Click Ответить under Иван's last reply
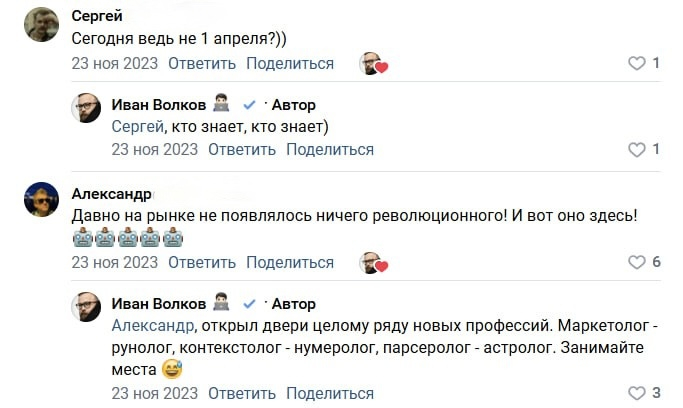The width and height of the screenshot is (683, 408). tap(241, 393)
